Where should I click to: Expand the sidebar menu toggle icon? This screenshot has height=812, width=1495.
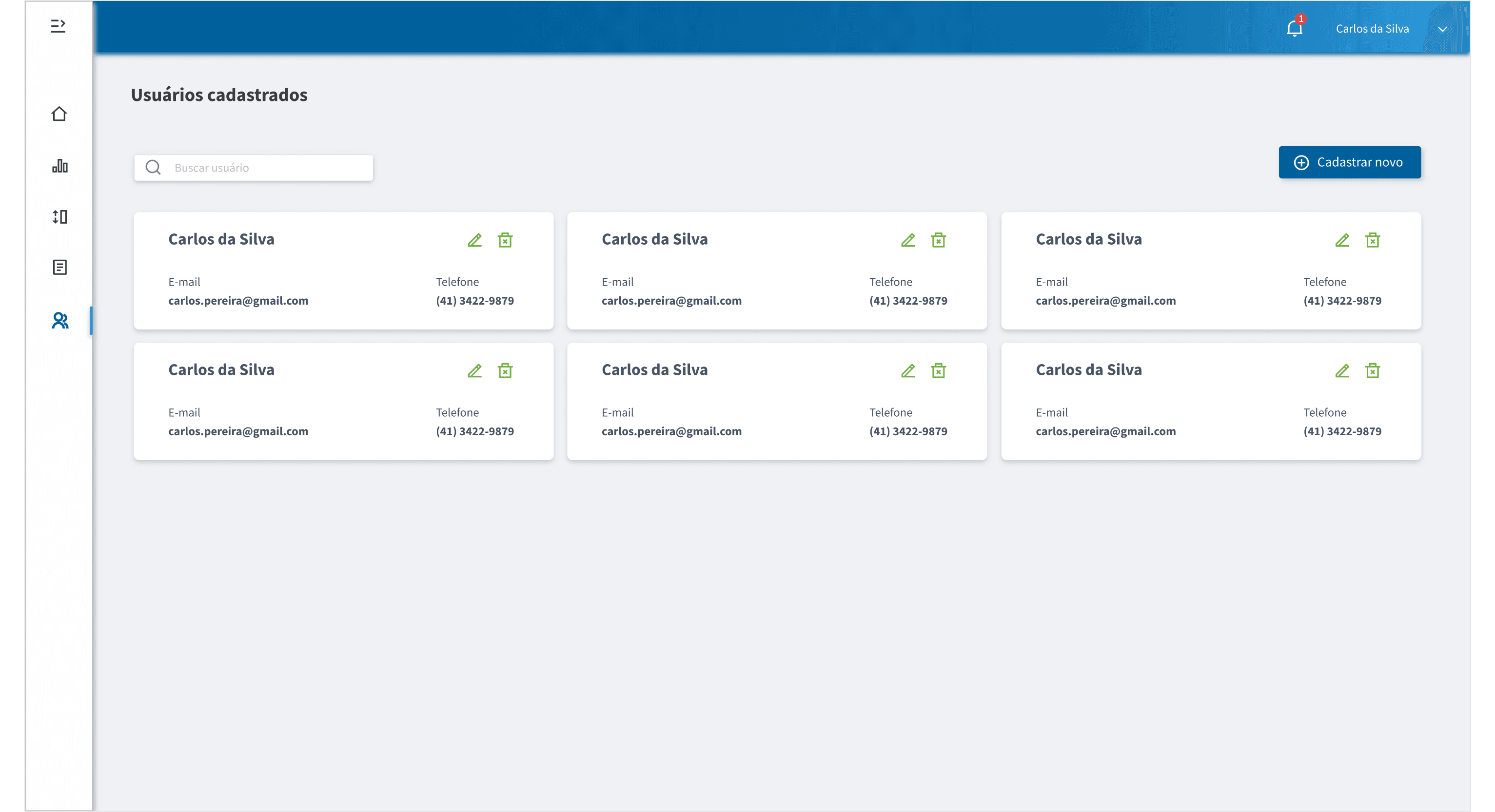pyautogui.click(x=58, y=26)
